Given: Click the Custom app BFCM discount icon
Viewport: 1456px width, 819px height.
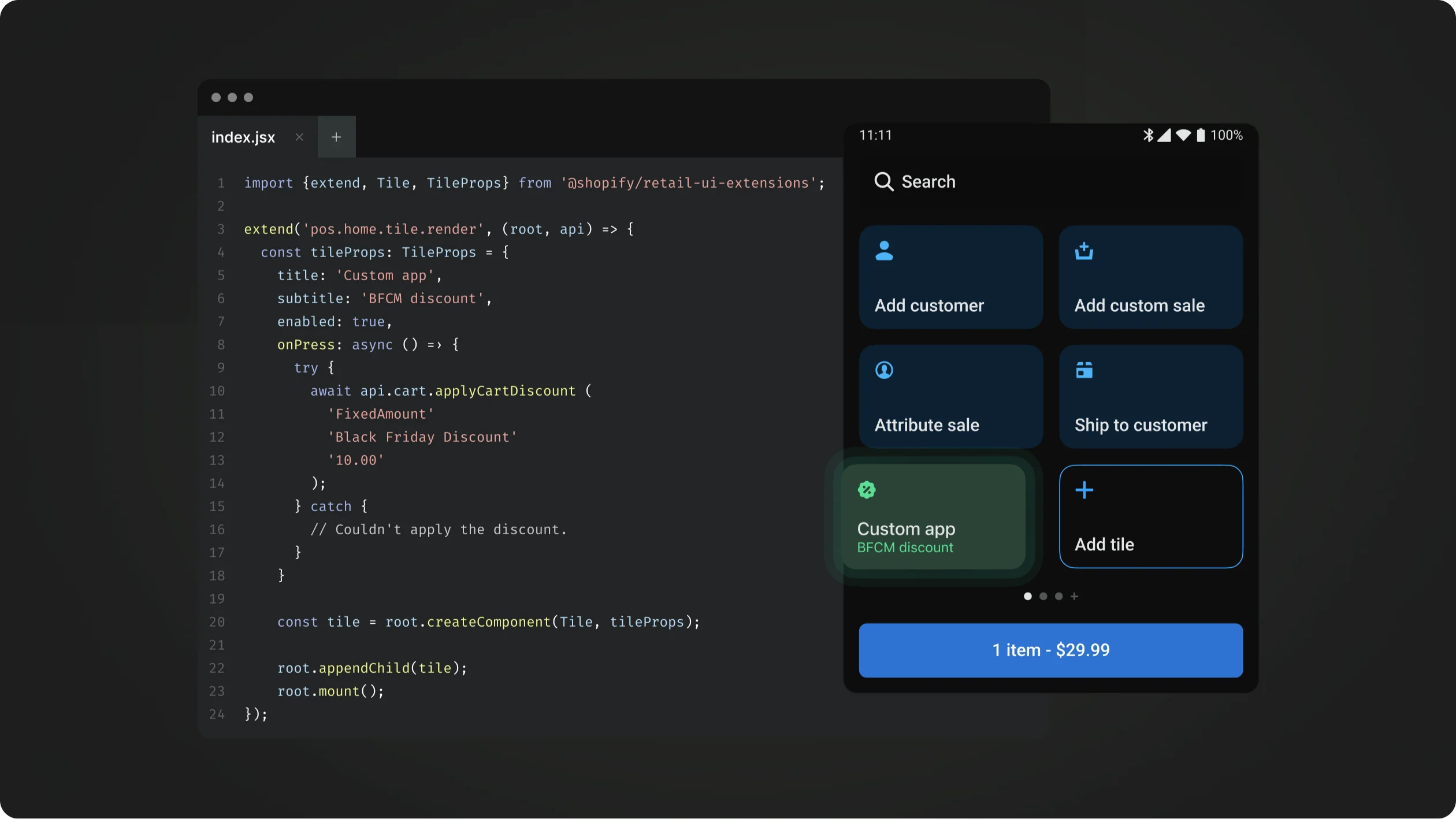Looking at the screenshot, I should pos(866,490).
